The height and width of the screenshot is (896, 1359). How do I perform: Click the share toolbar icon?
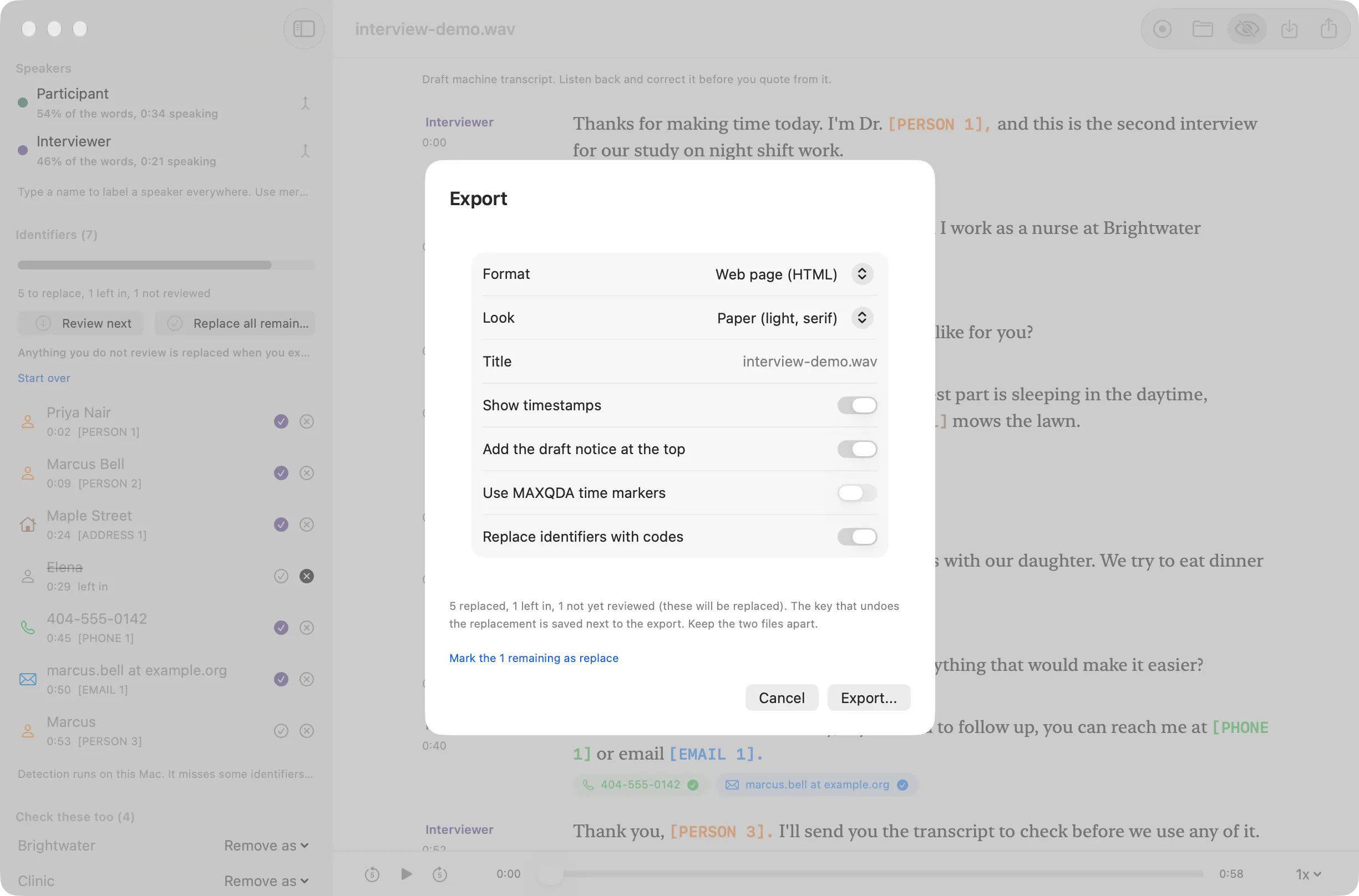click(1328, 29)
